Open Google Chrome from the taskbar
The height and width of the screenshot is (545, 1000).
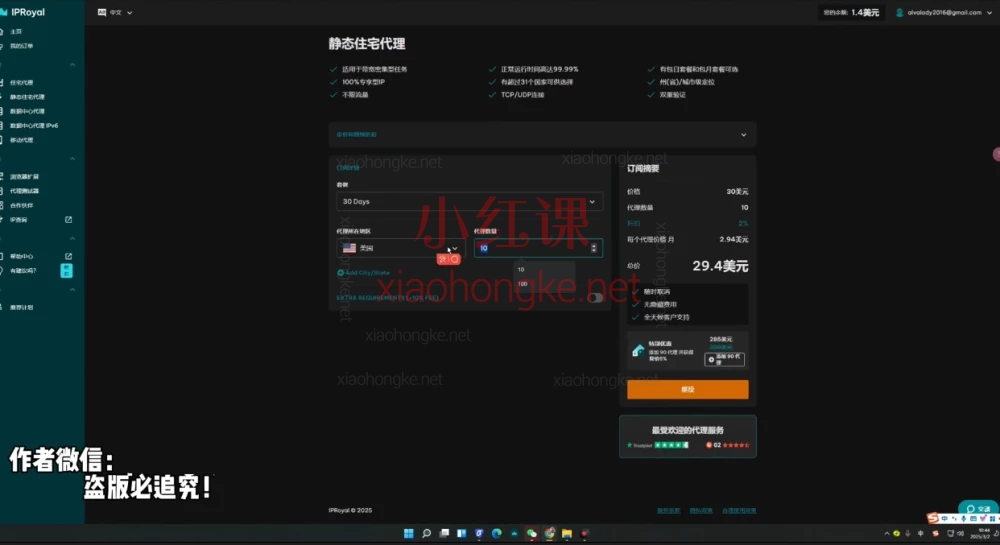(x=549, y=534)
